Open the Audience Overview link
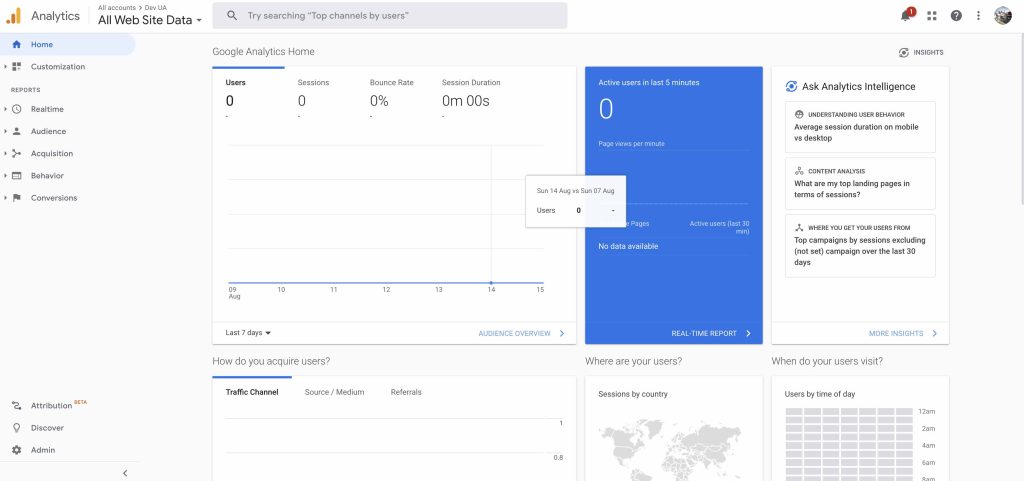The width and height of the screenshot is (1024, 481). [522, 334]
